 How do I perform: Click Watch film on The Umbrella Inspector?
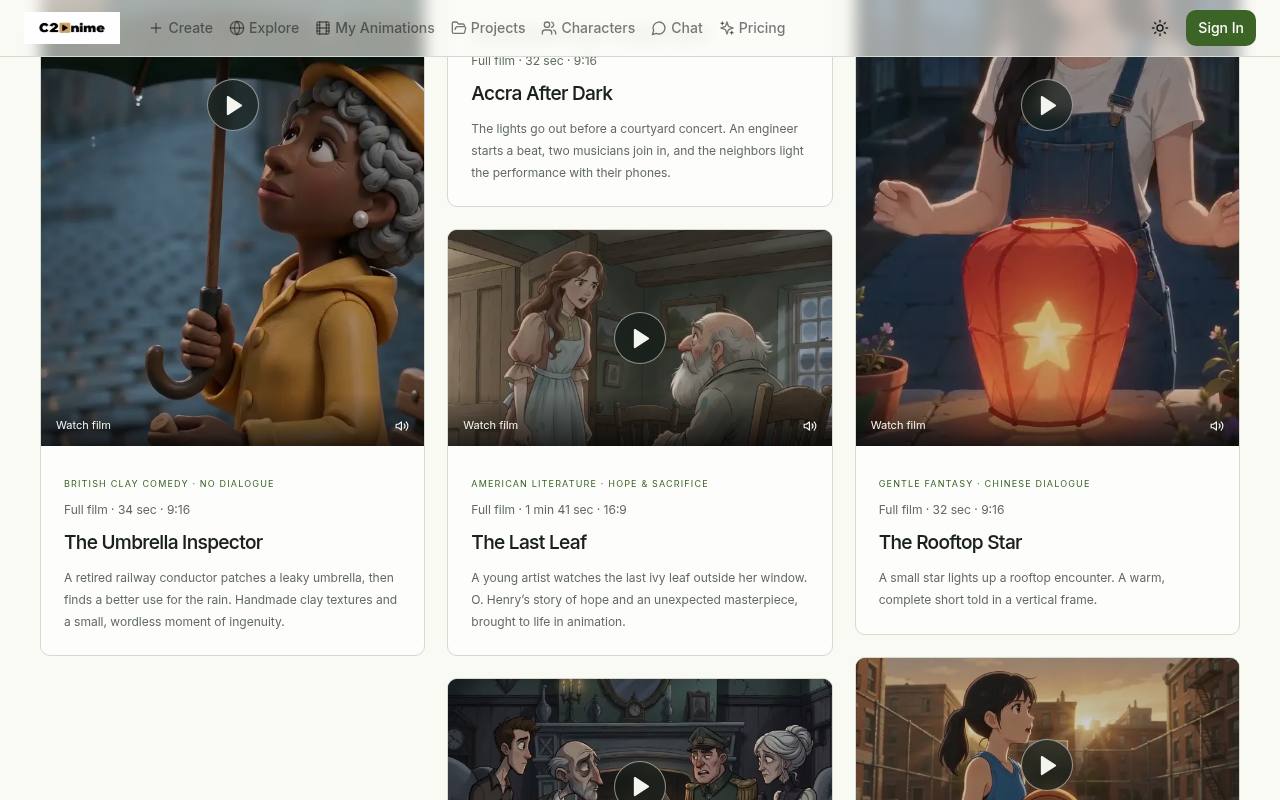point(83,425)
